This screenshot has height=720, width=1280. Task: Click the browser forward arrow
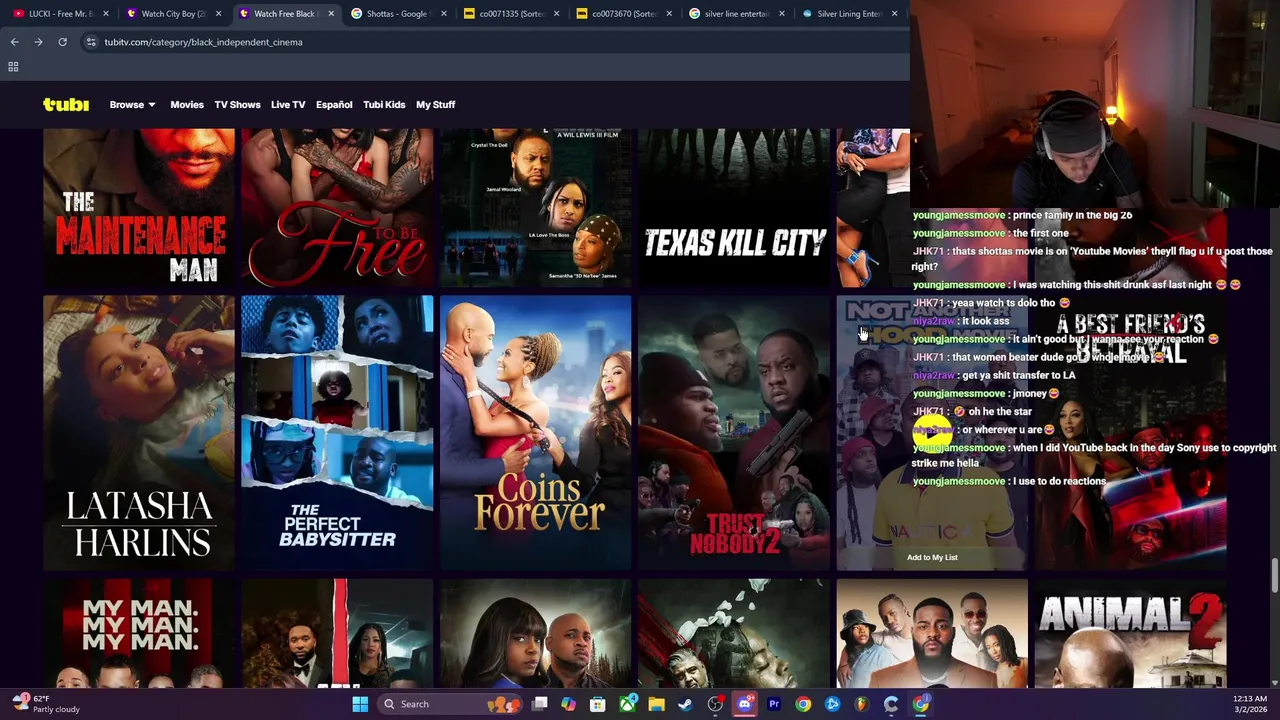(x=38, y=42)
